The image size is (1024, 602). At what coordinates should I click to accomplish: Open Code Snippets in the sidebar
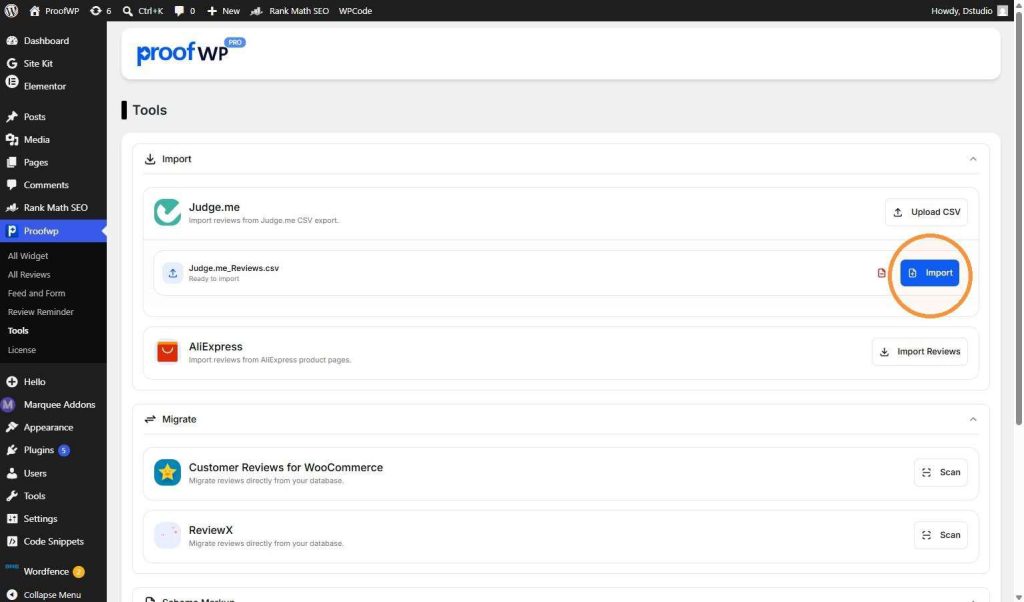point(53,541)
